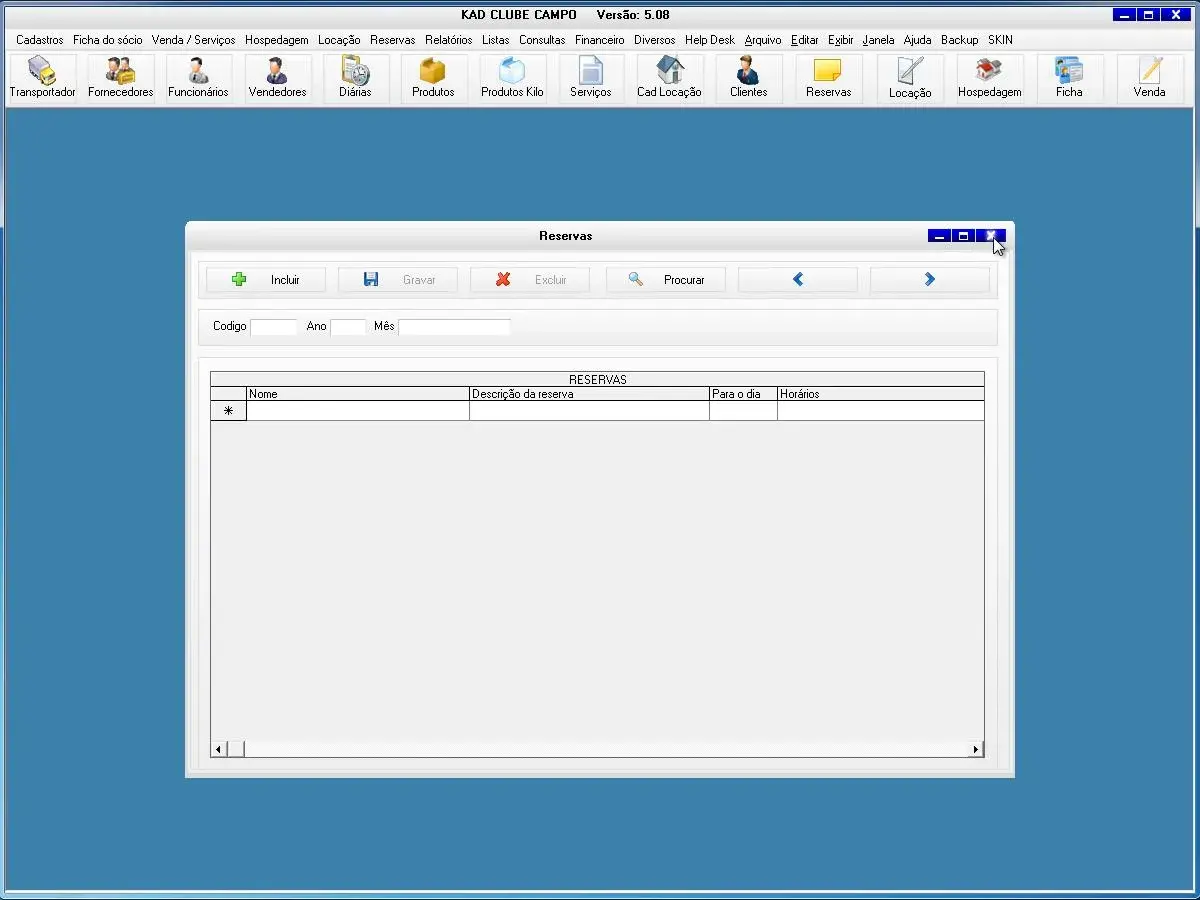Screen dimensions: 1200x900
Task: Select the Diárias calendar icon
Action: pyautogui.click(x=355, y=78)
